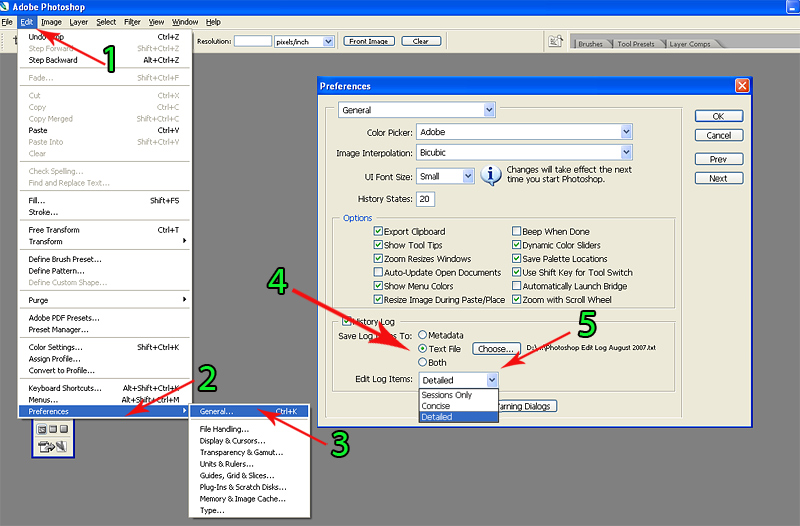Open the Select menu

106,22
